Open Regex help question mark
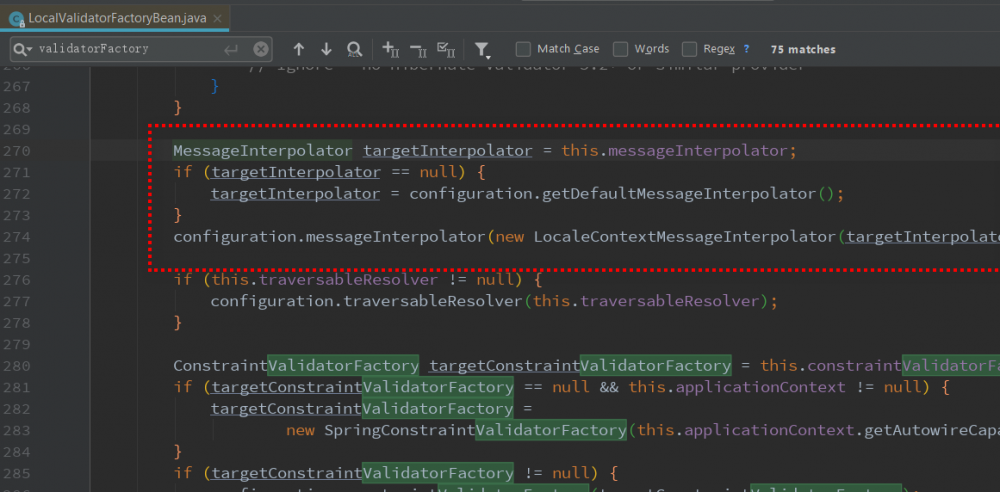1000x492 pixels. pos(746,49)
